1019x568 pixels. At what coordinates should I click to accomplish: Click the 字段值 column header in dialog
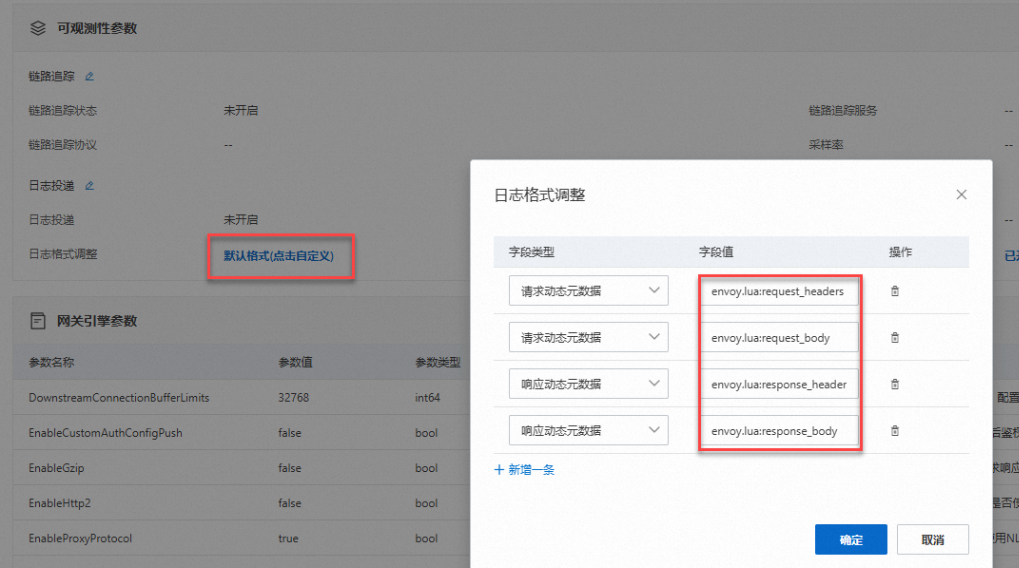(x=716, y=252)
